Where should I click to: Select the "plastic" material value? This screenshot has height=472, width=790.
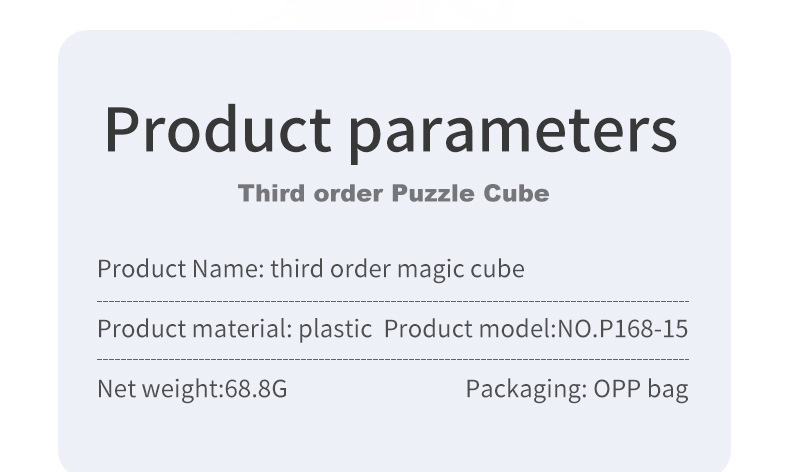point(335,329)
